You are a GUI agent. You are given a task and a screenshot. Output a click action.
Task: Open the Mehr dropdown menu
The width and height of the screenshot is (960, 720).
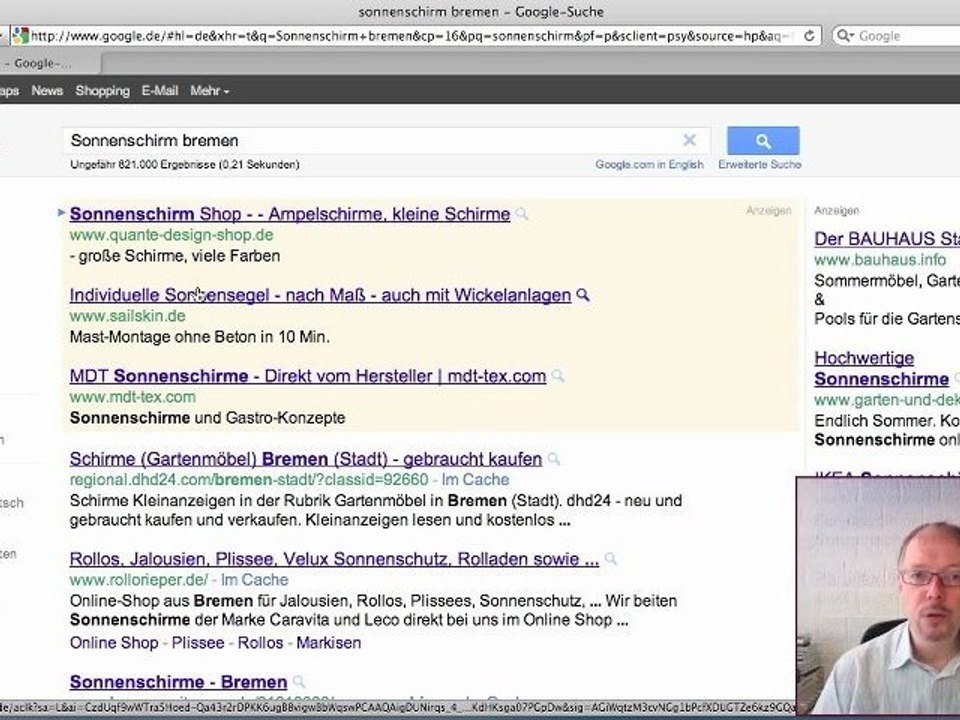tap(209, 91)
